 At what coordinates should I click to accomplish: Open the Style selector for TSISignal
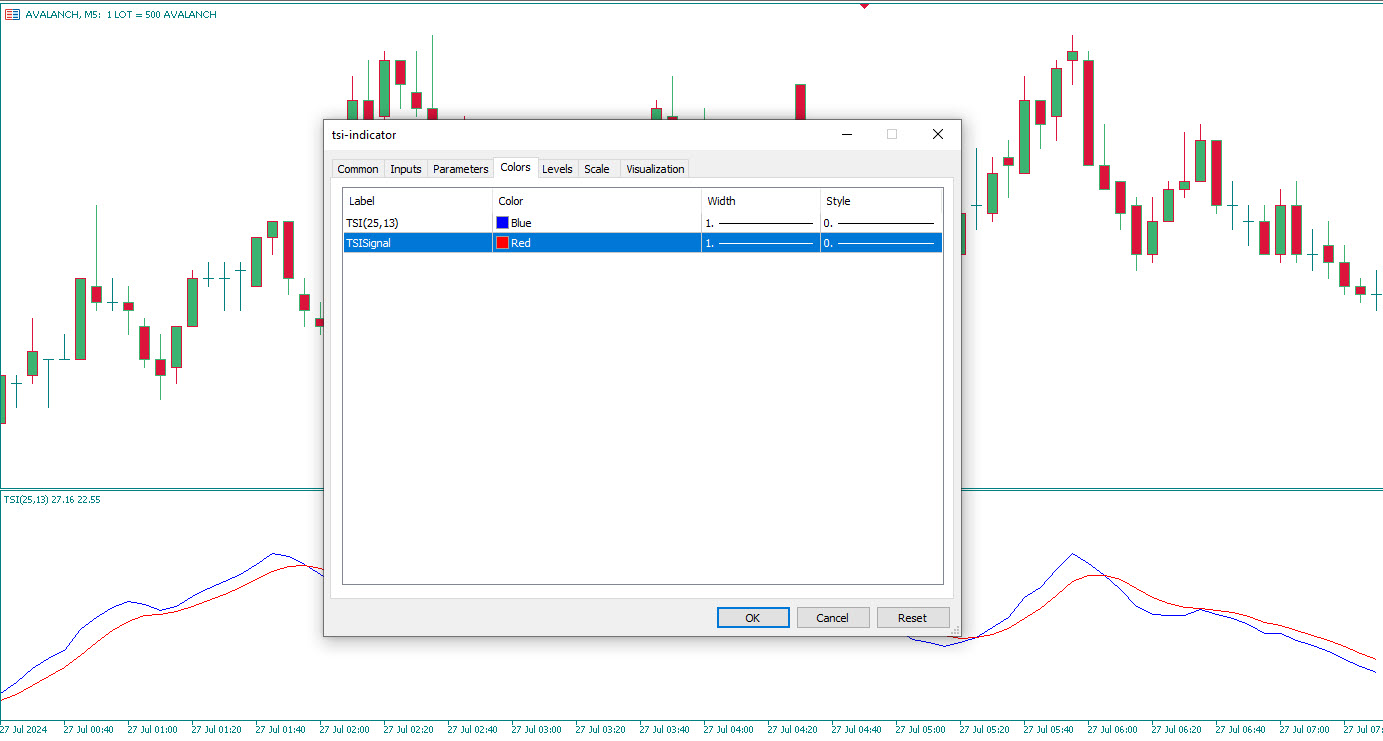[880, 243]
